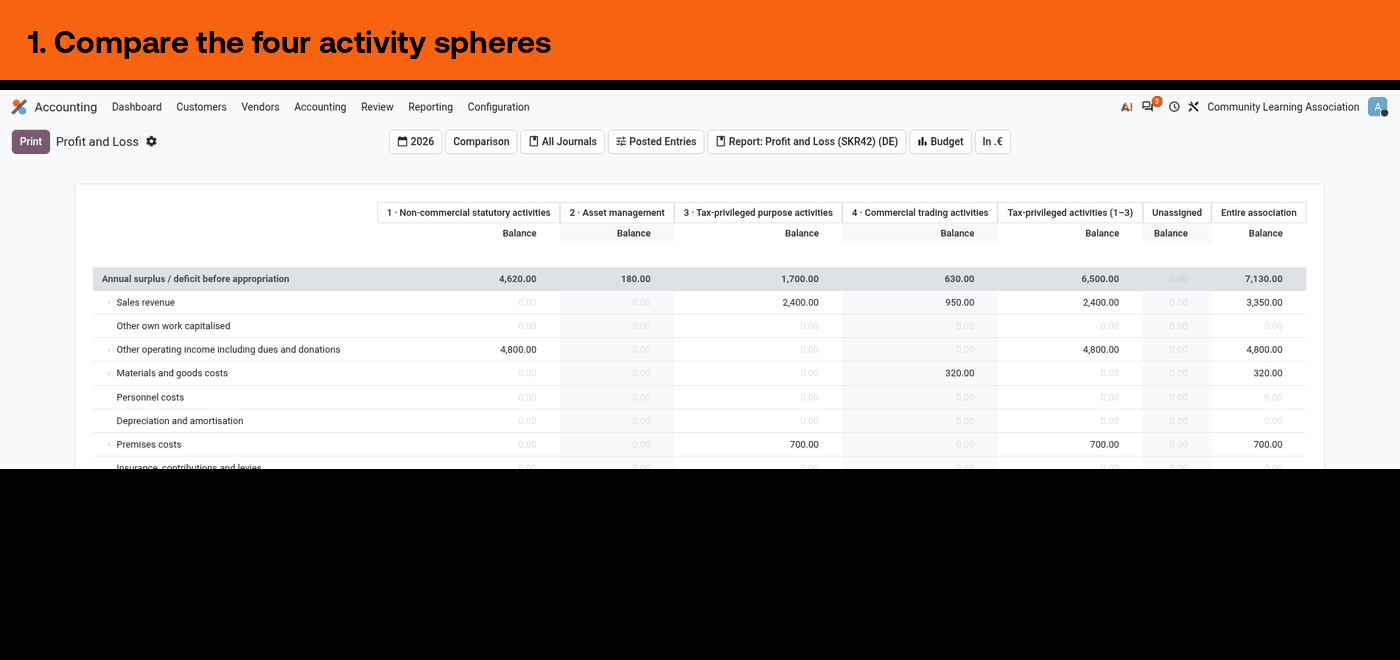
Task: Open the 2026 date filter dropdown
Action: (416, 142)
